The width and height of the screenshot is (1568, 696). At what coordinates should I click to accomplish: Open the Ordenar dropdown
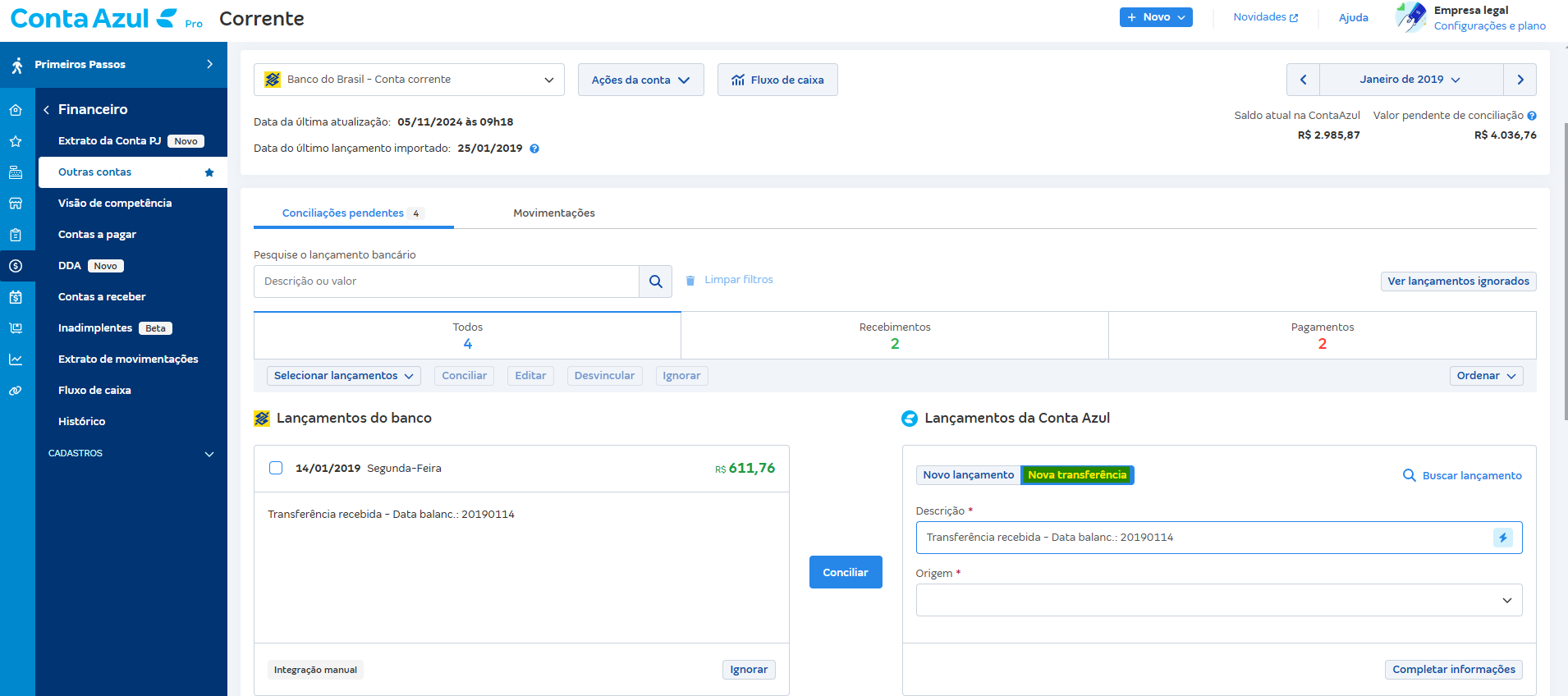tap(1487, 376)
